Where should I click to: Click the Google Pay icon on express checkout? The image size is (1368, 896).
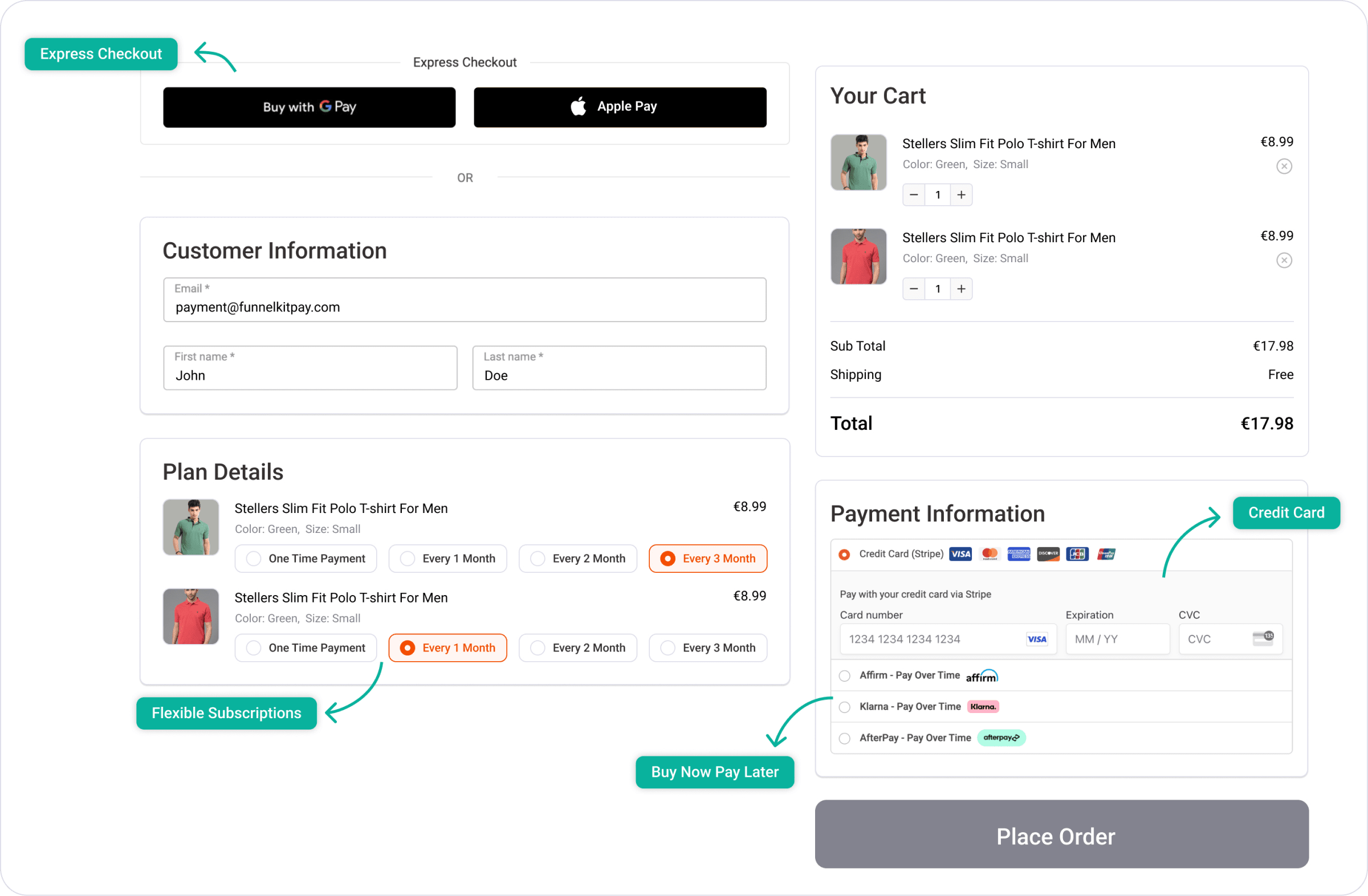[x=325, y=107]
